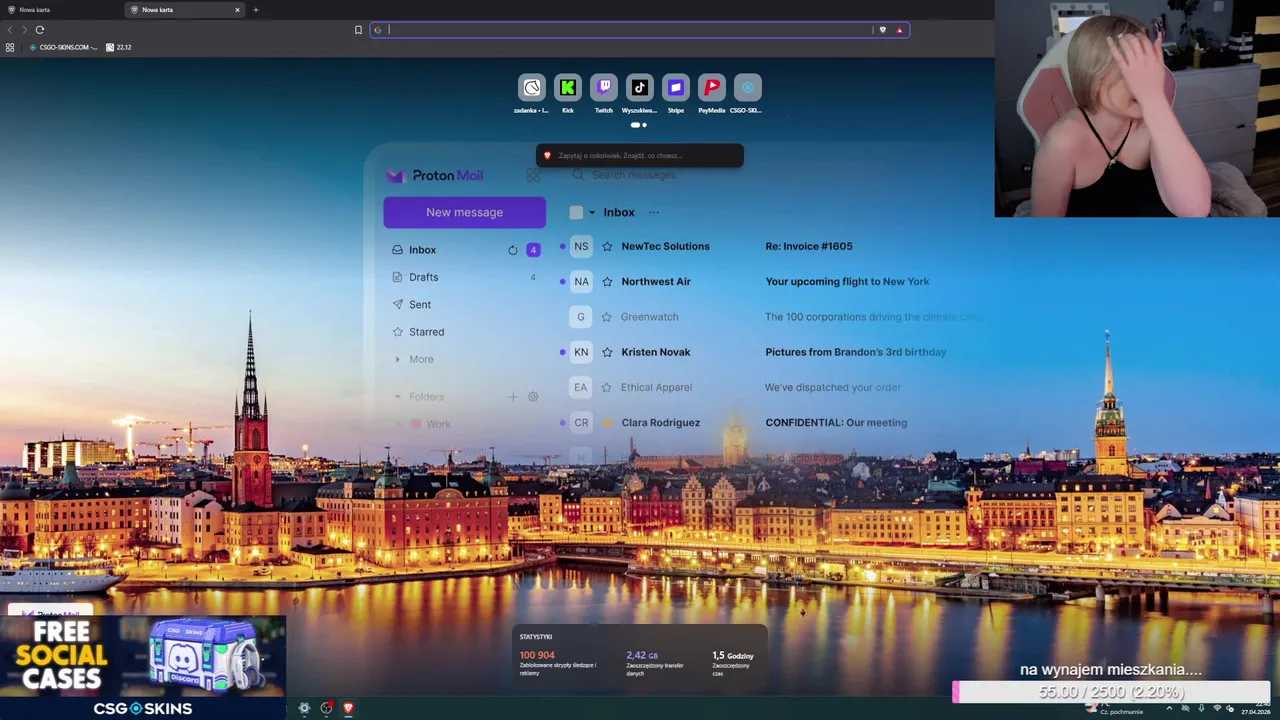Viewport: 1280px width, 720px height.
Task: Open selection dropdown arrow beside inbox checkbox
Action: pyautogui.click(x=592, y=212)
